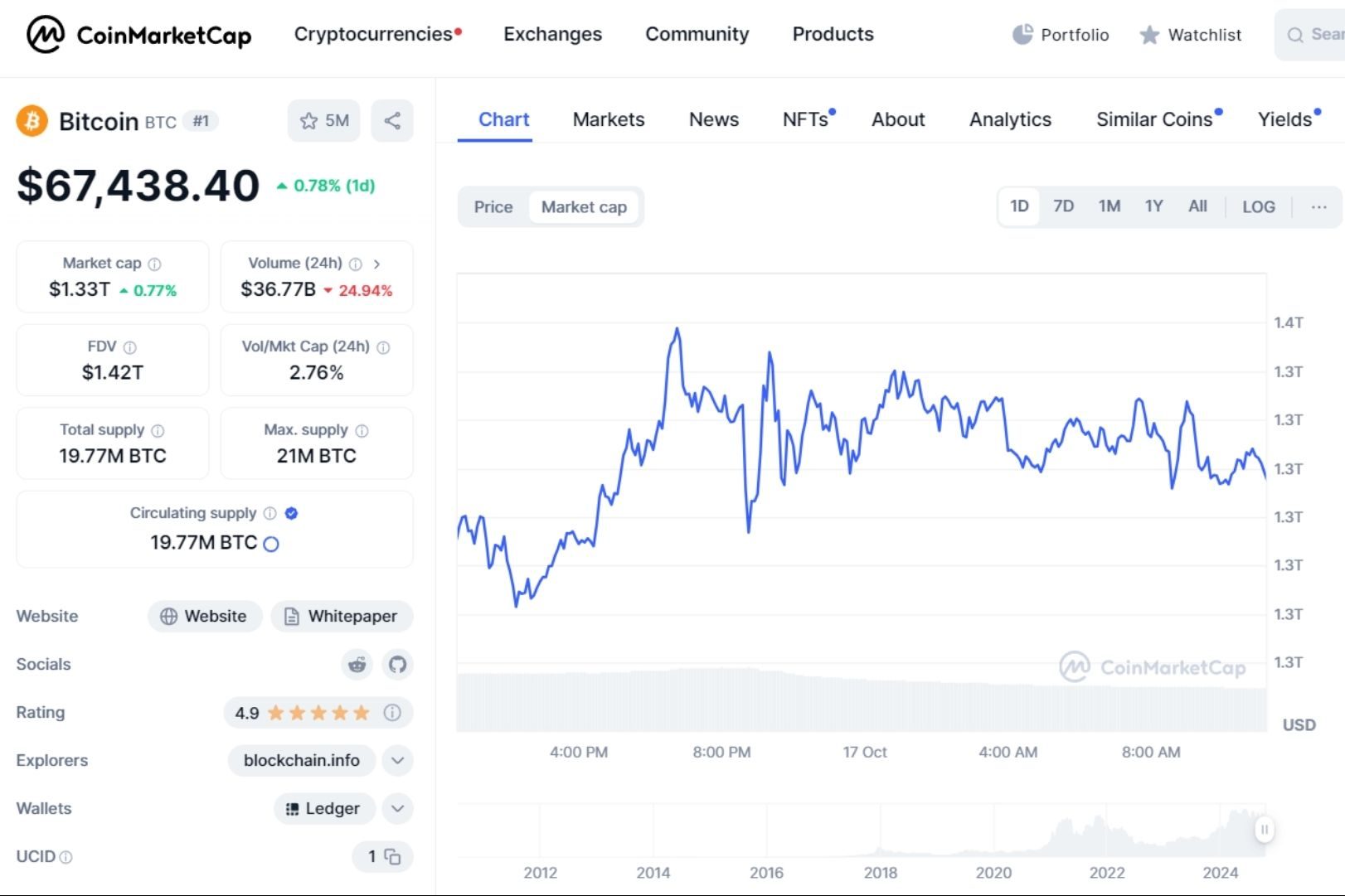Visit Bitcoin's official Website

(x=204, y=616)
